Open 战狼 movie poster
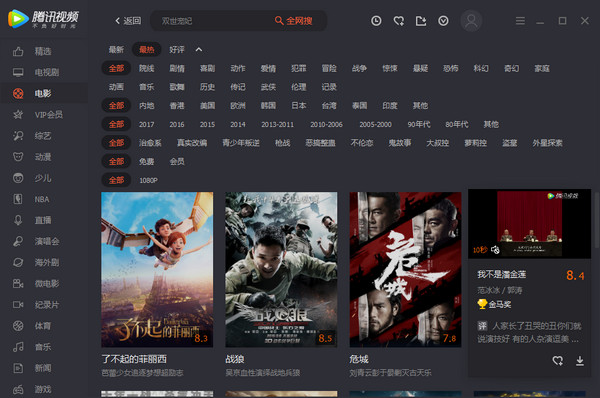600x398 pixels. (x=281, y=269)
